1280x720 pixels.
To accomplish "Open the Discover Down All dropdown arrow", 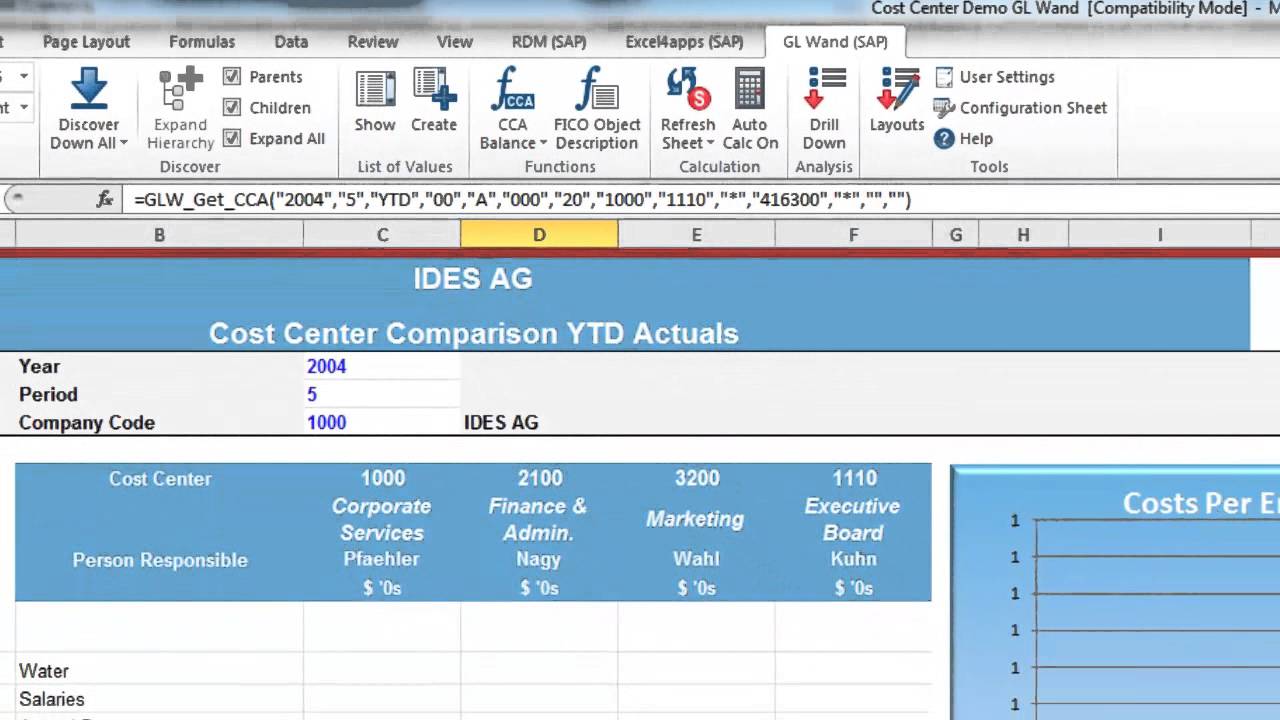I will 124,144.
